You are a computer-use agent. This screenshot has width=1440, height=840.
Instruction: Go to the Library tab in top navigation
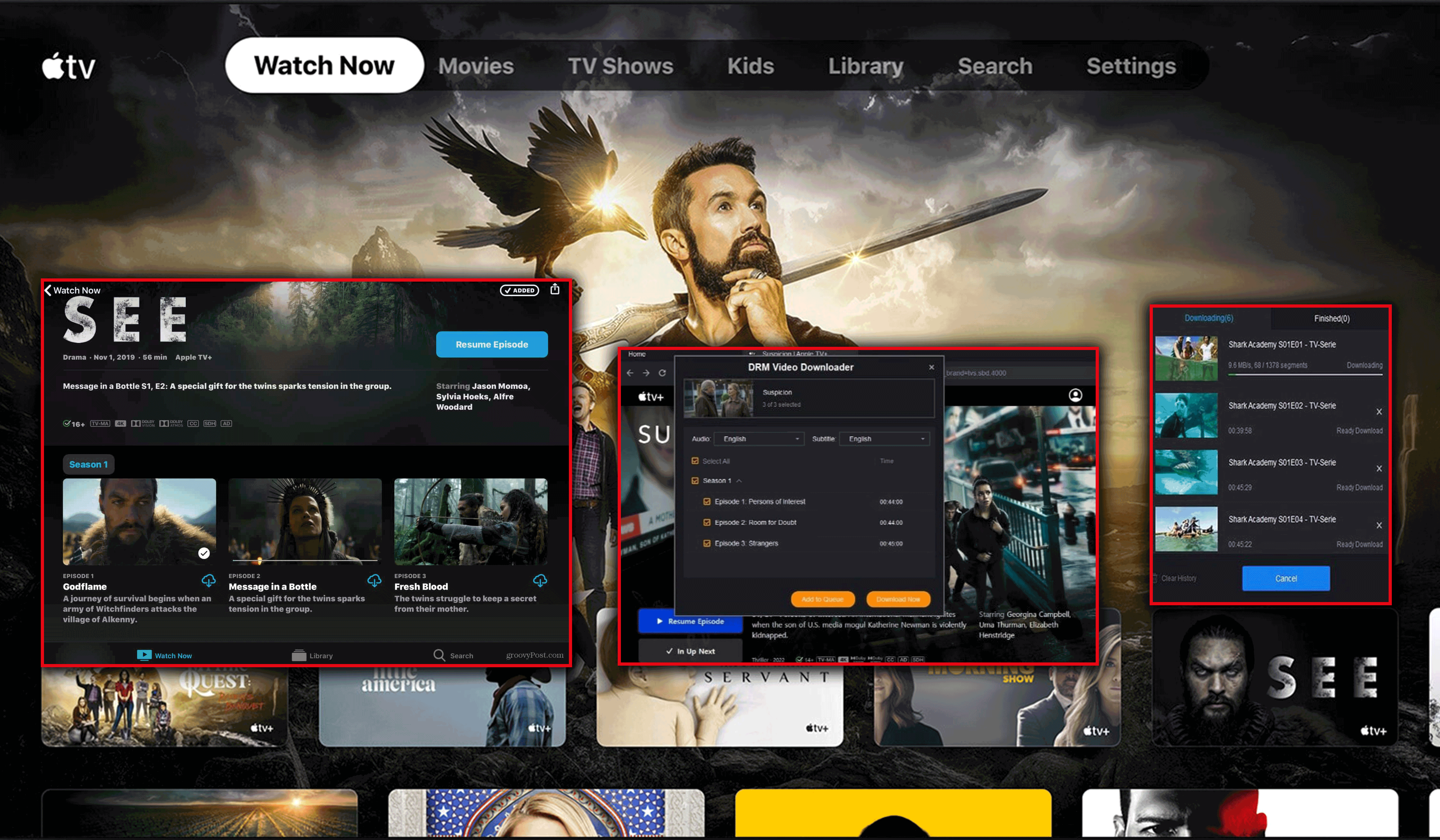866,66
